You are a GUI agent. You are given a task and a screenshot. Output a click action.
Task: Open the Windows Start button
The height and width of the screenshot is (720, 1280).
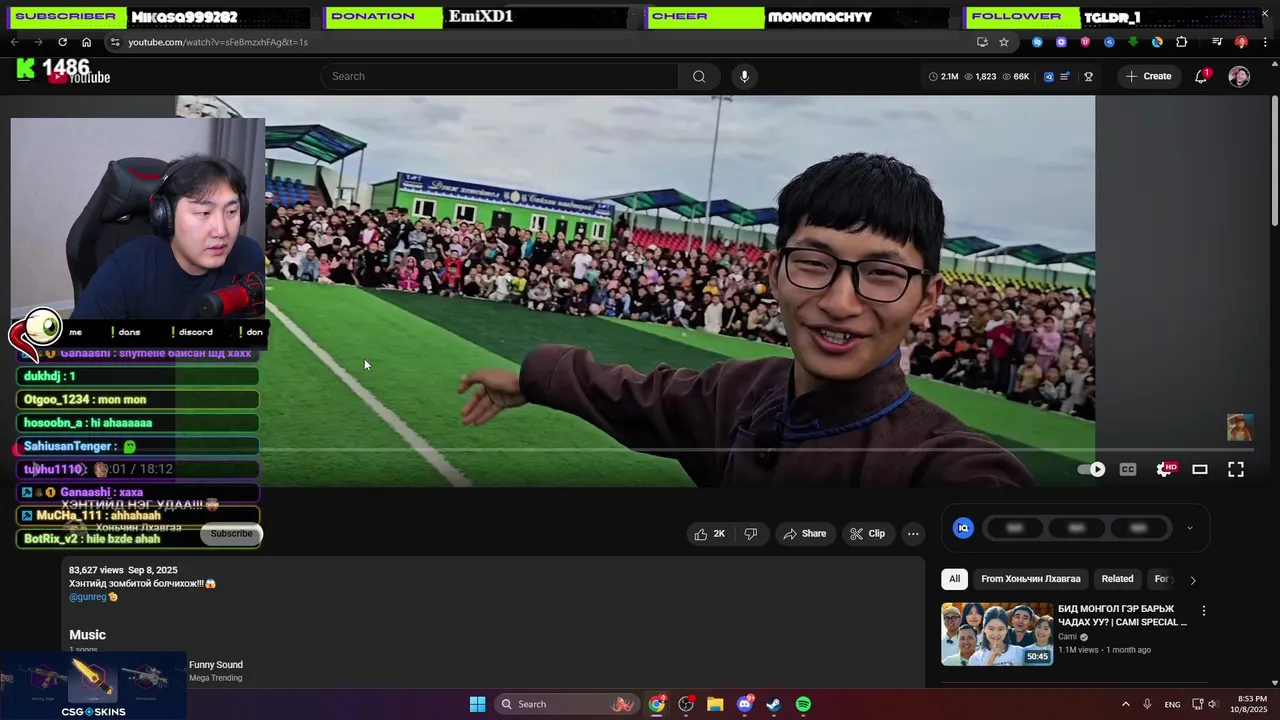click(477, 704)
